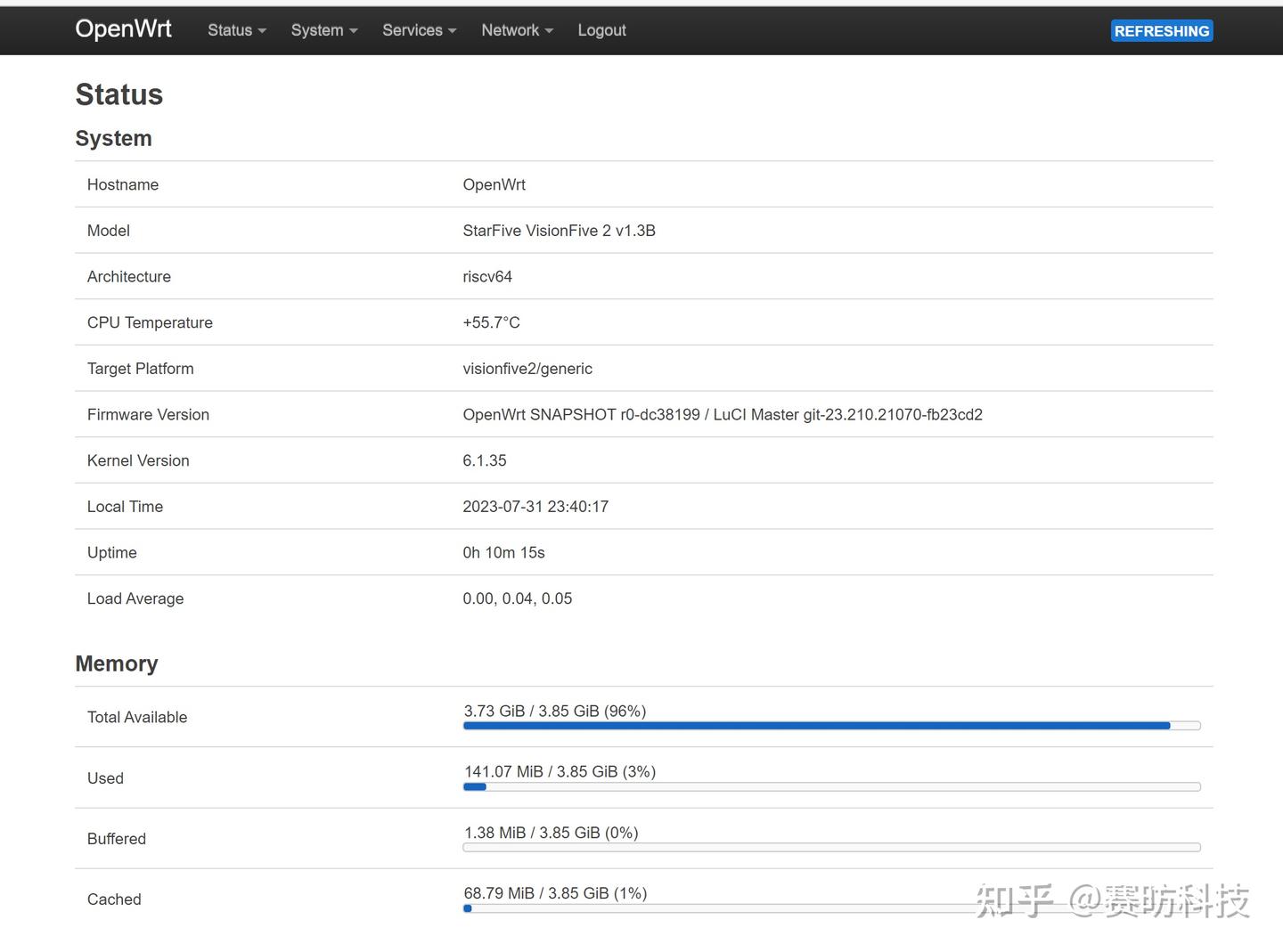Viewport: 1283px width, 952px height.
Task: Click the Load Average label
Action: click(x=135, y=599)
